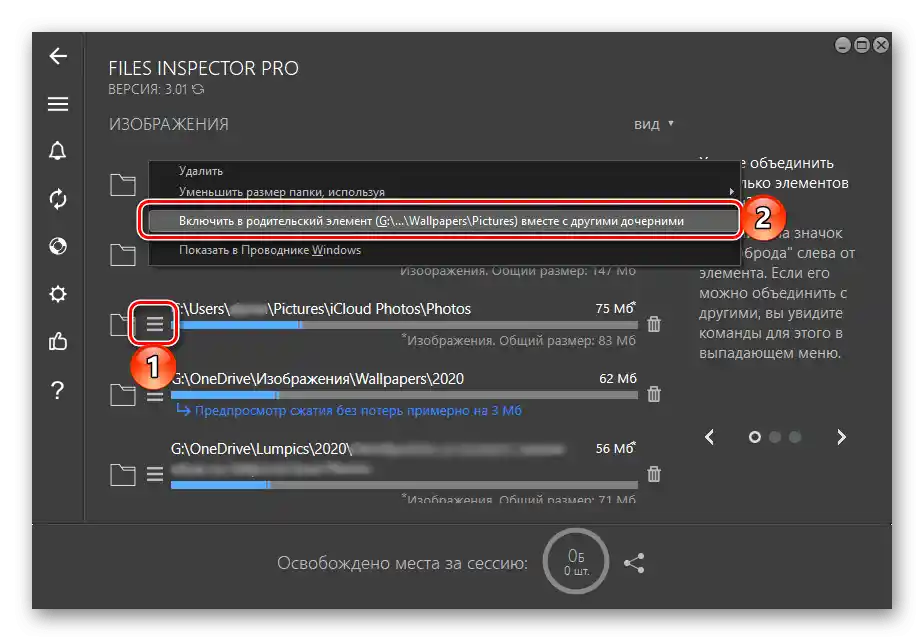
Task: Click the iCloud Photos size bar
Action: tap(404, 325)
